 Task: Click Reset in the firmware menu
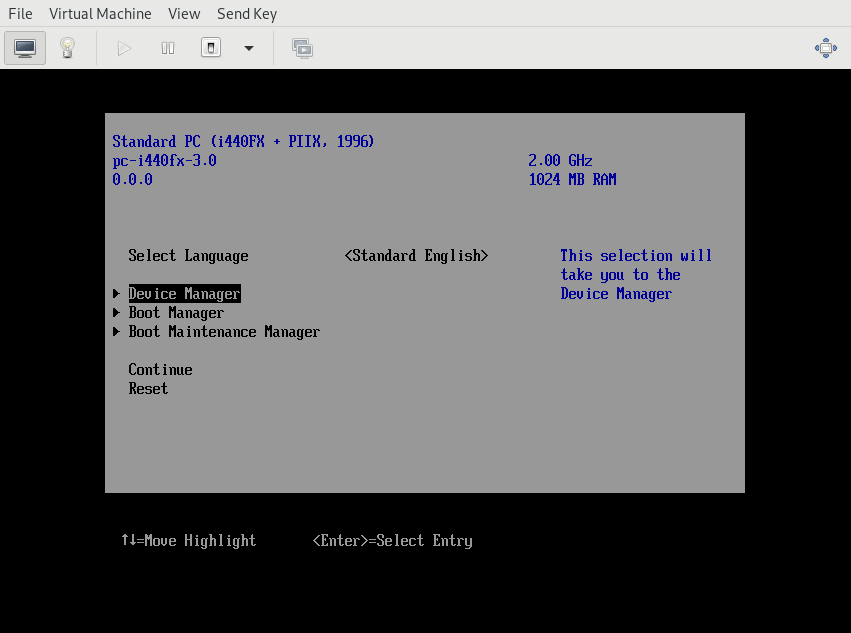[148, 389]
